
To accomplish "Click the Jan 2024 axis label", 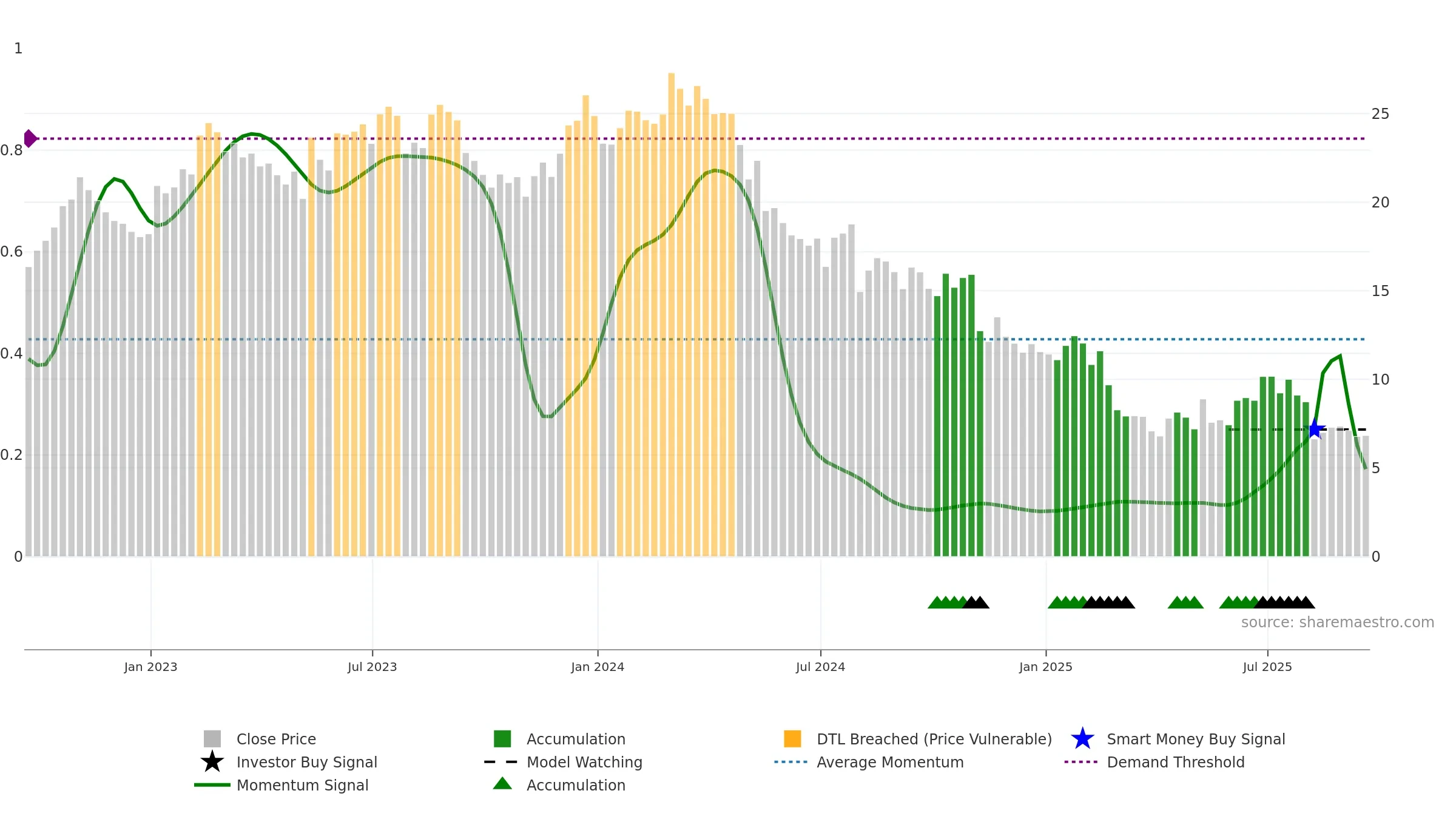I will pos(598,667).
